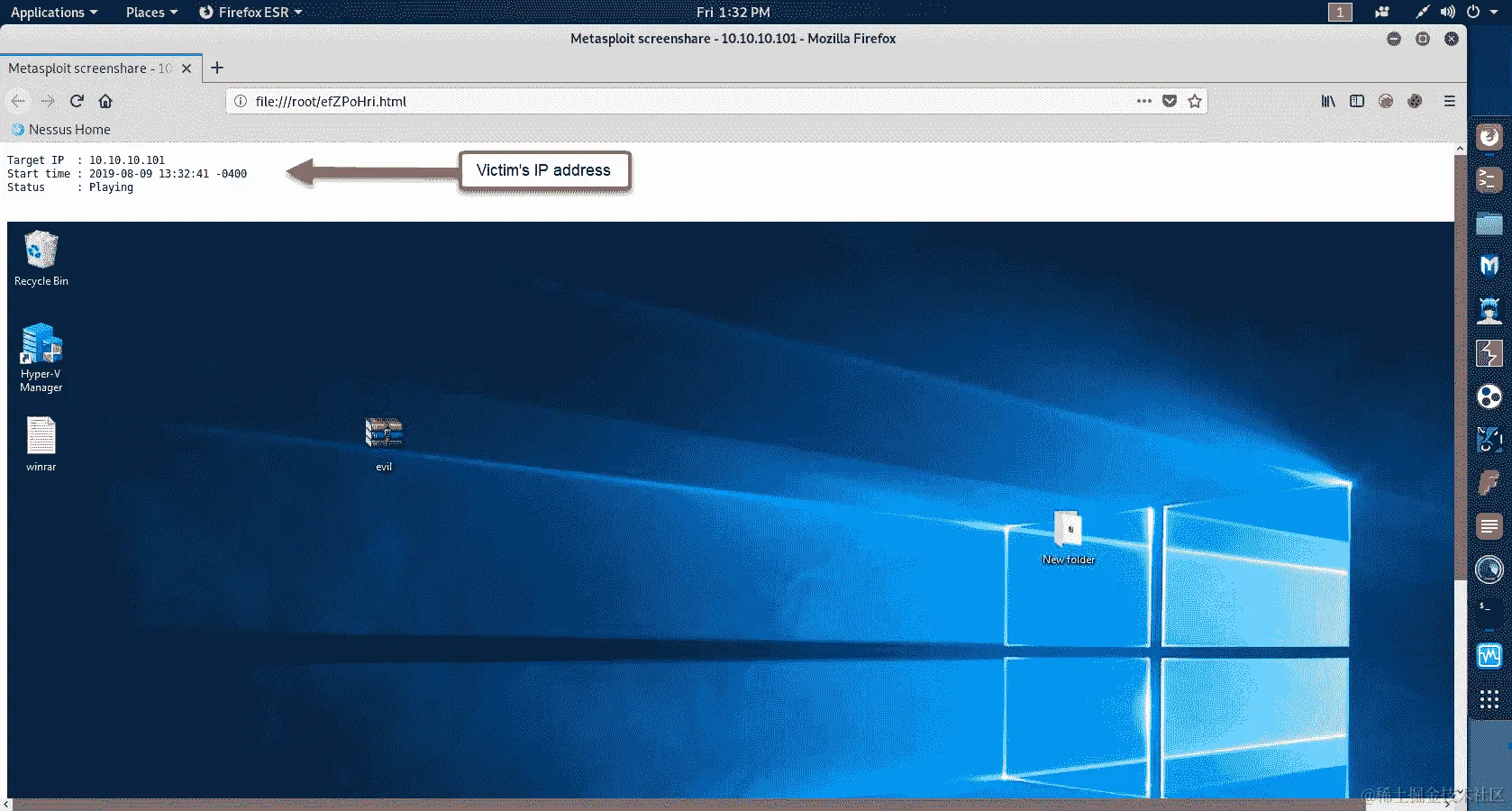Open the system menu dropdown arrow

pyautogui.click(x=1494, y=12)
